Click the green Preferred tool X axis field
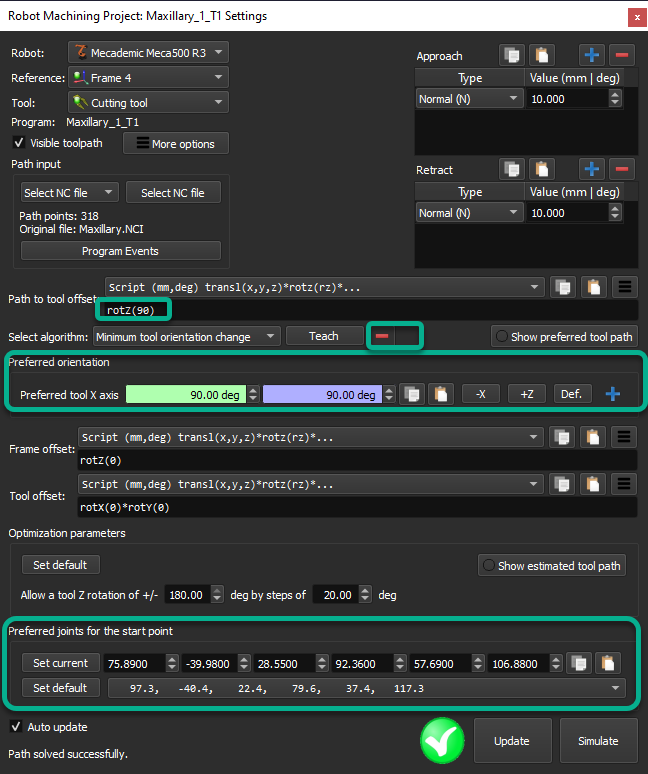Screen dimensions: 648x774 (x=185, y=395)
